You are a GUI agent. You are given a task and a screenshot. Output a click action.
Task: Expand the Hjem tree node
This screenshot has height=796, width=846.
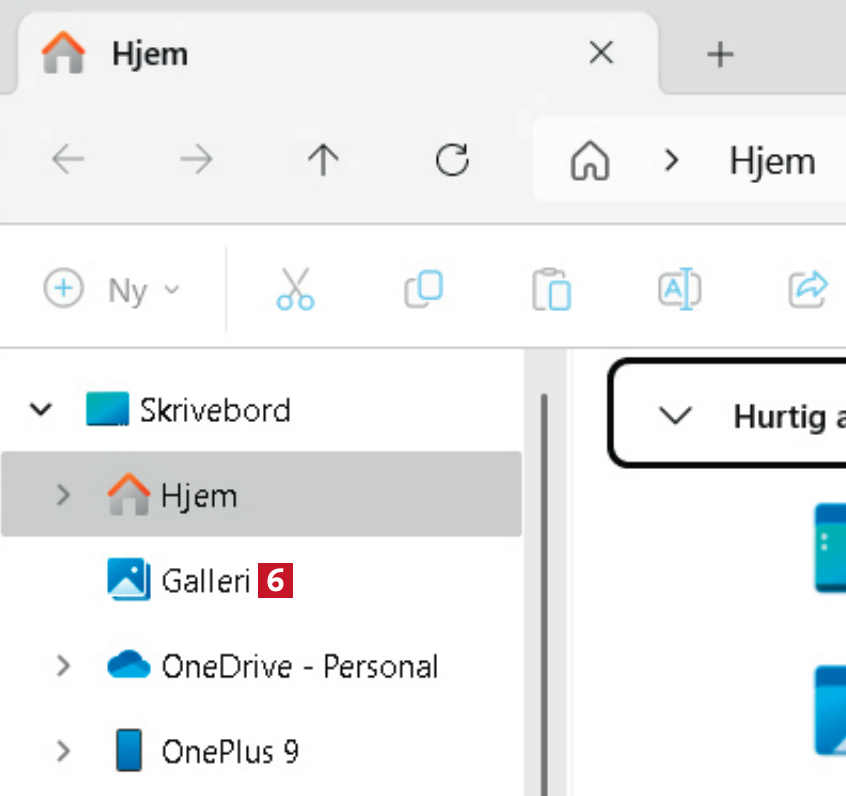pyautogui.click(x=63, y=494)
